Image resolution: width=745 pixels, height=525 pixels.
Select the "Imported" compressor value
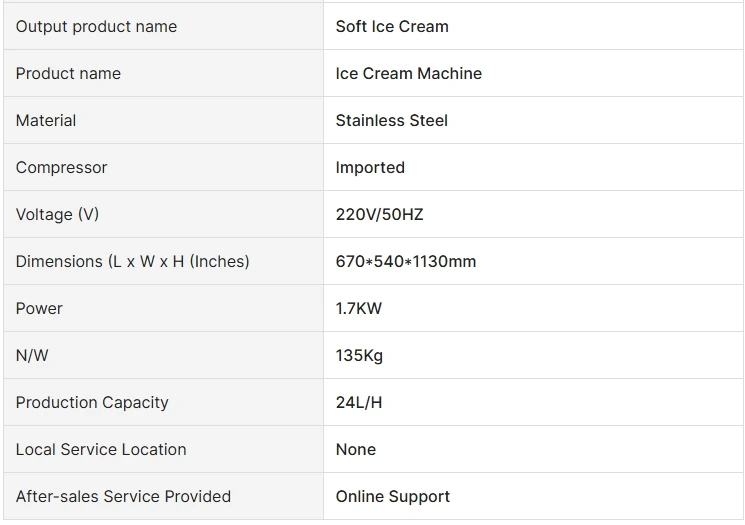[370, 168]
